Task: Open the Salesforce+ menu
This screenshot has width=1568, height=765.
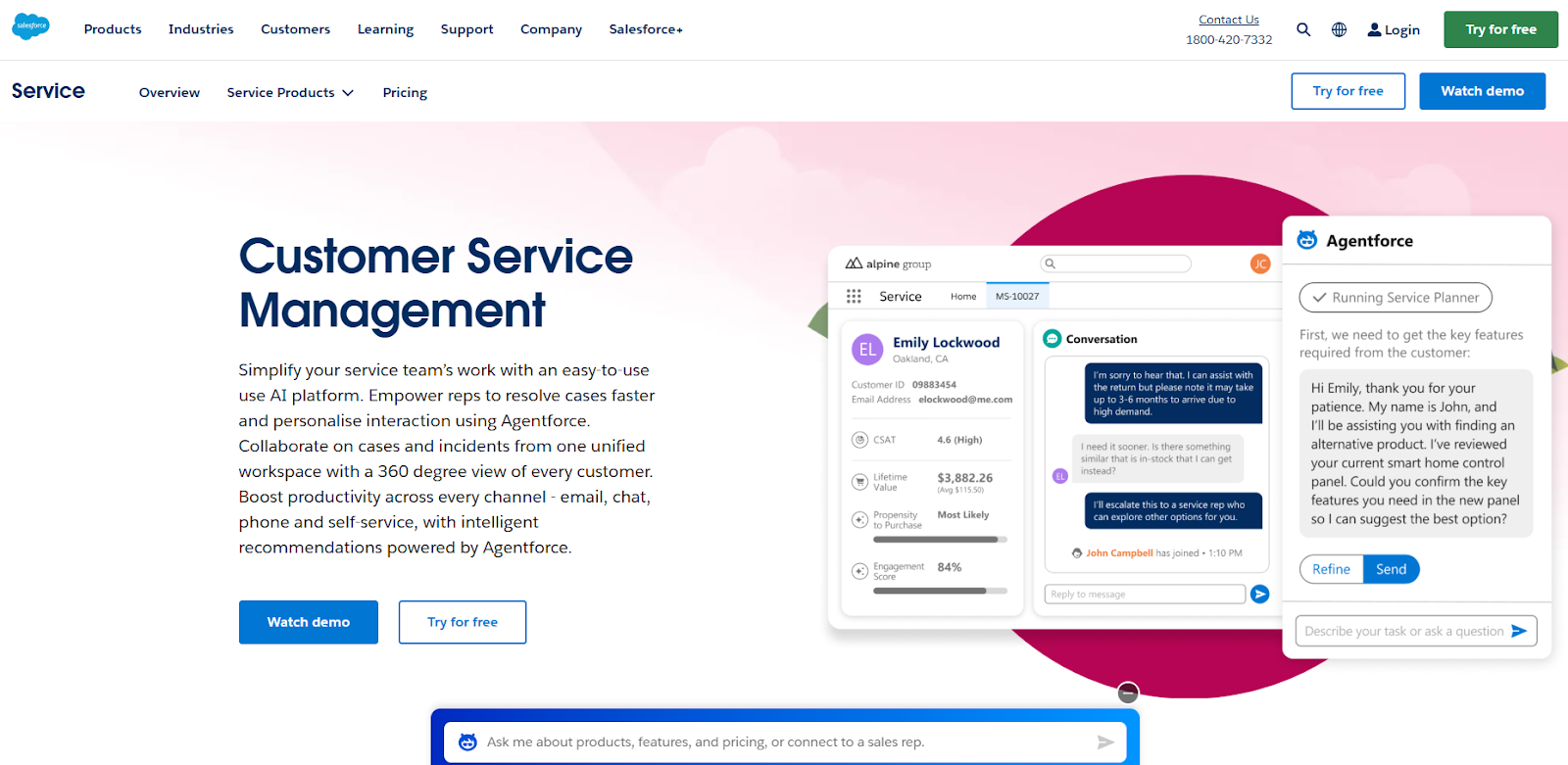Action: point(646,29)
